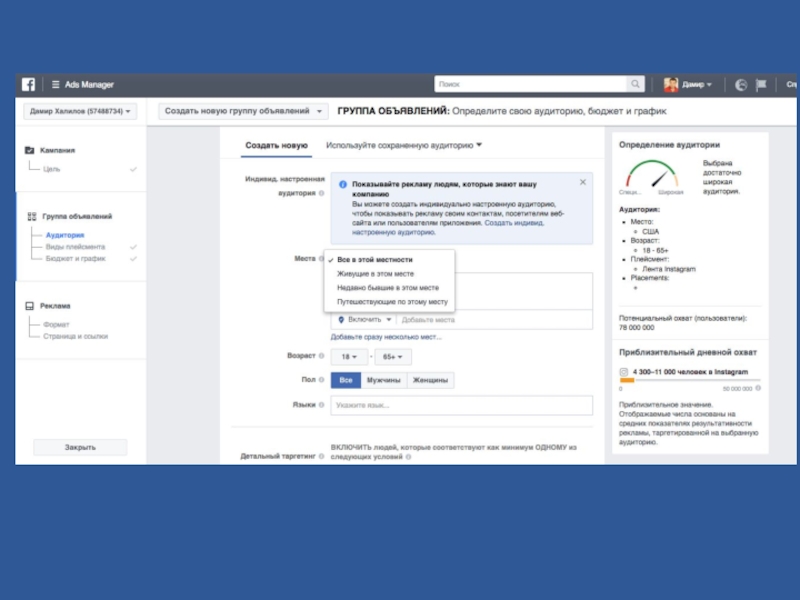Type in the Поиск search field
This screenshot has width=800, height=600.
531,84
